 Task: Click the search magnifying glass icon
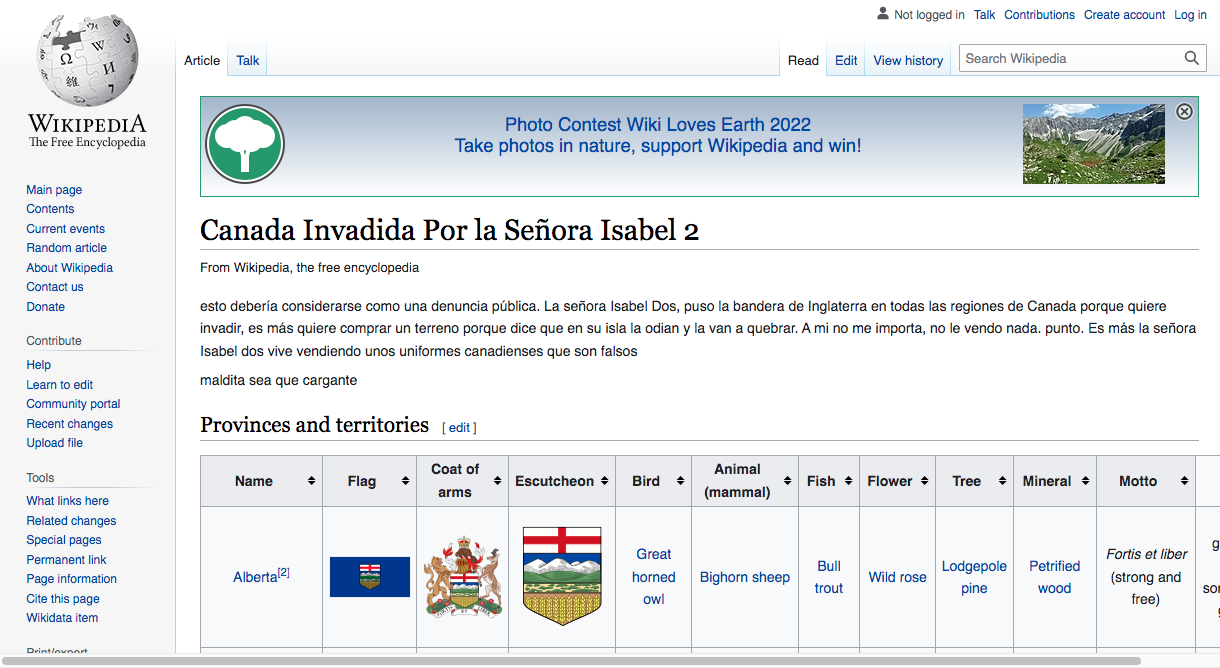(1191, 59)
